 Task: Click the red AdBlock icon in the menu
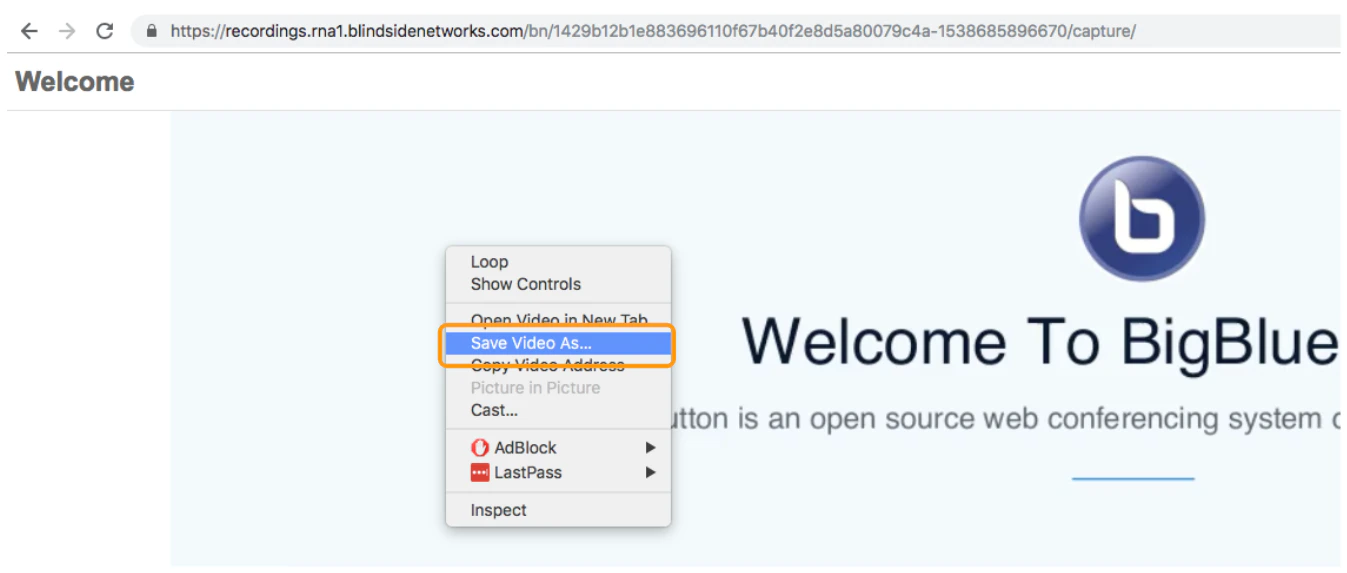pyautogui.click(x=480, y=448)
